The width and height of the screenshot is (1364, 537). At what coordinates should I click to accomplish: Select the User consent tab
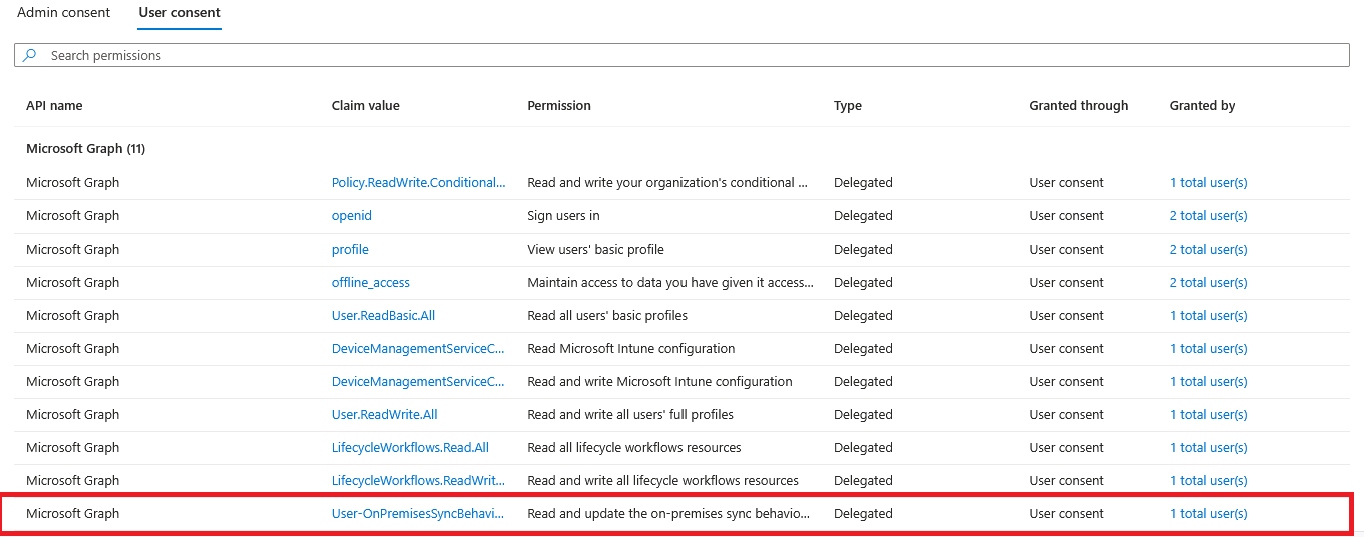tap(180, 13)
